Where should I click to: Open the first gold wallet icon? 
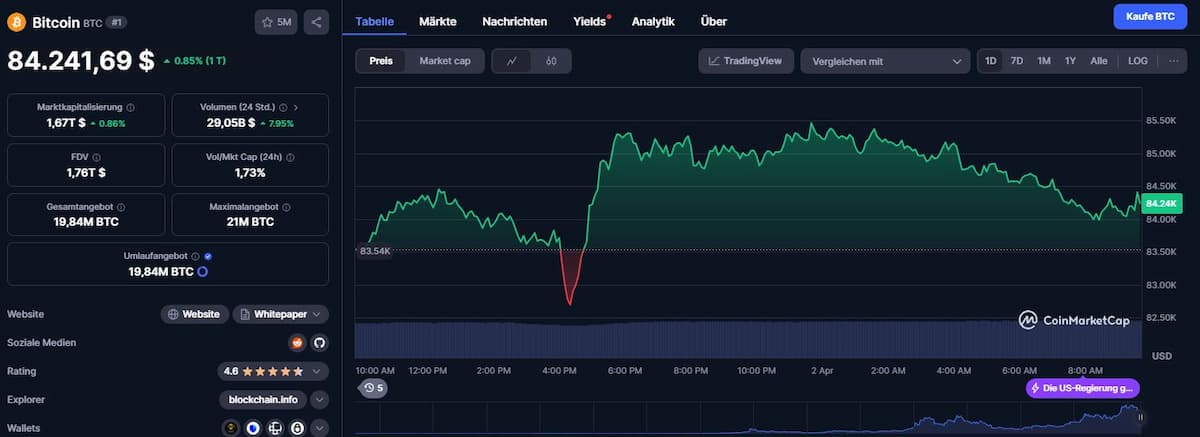pos(231,428)
